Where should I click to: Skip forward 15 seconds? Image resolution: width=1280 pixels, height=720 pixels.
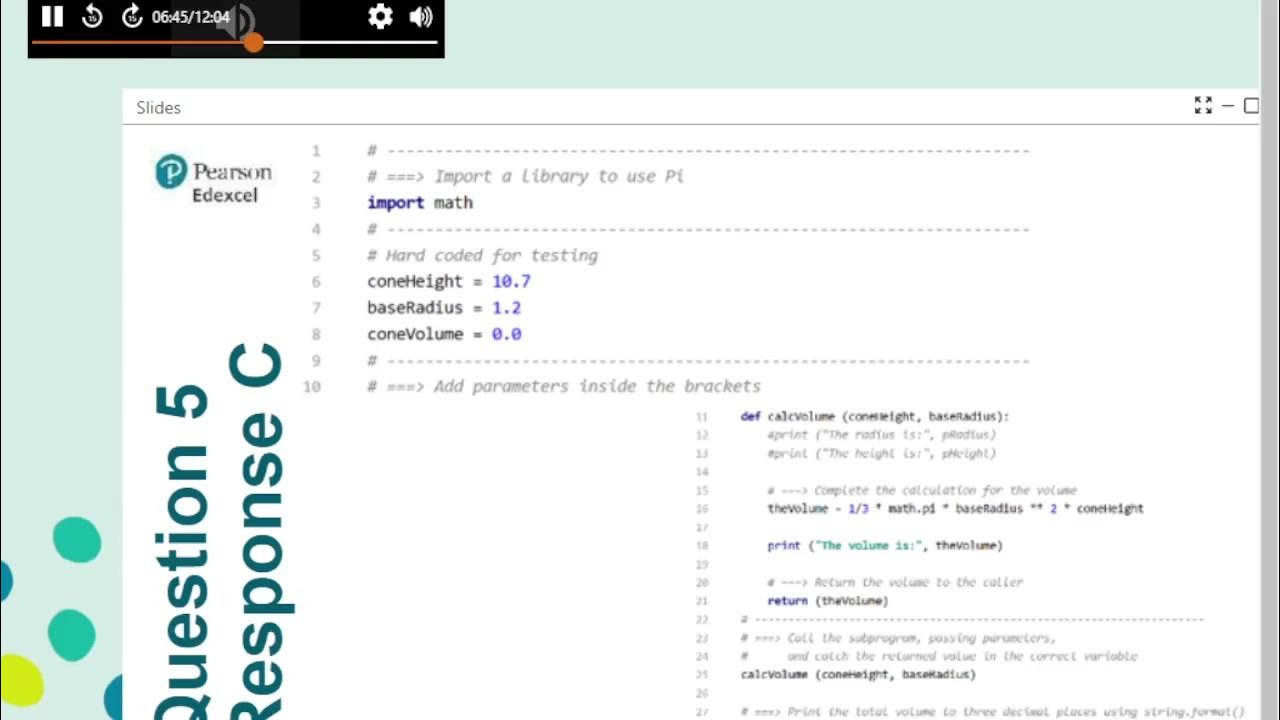[x=132, y=16]
